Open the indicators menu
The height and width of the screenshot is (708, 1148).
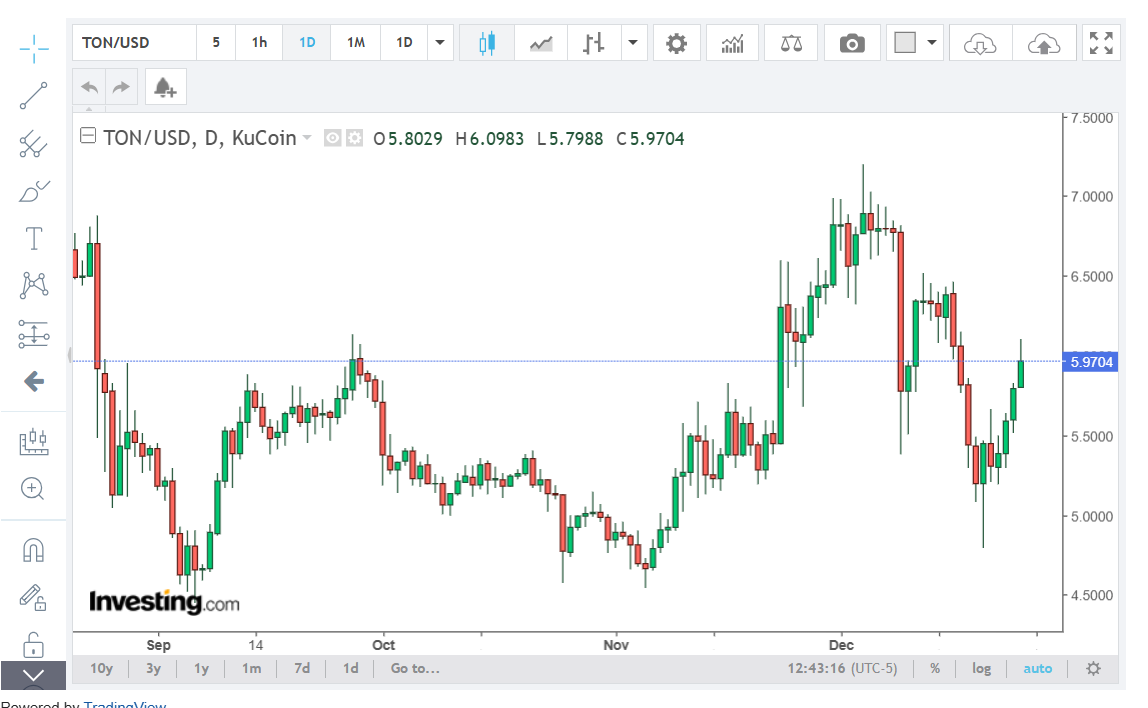(x=732, y=43)
